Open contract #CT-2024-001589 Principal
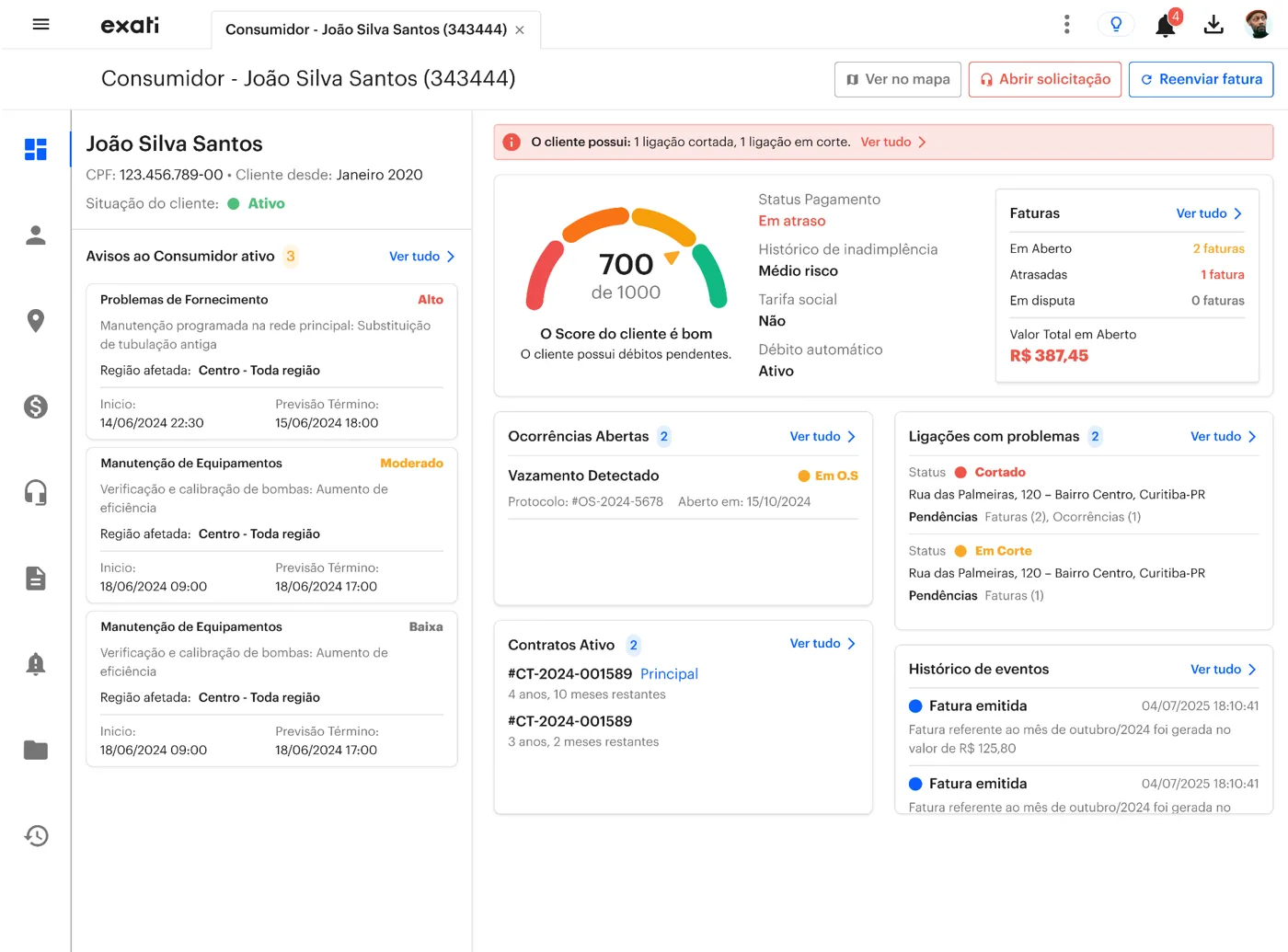 603,674
